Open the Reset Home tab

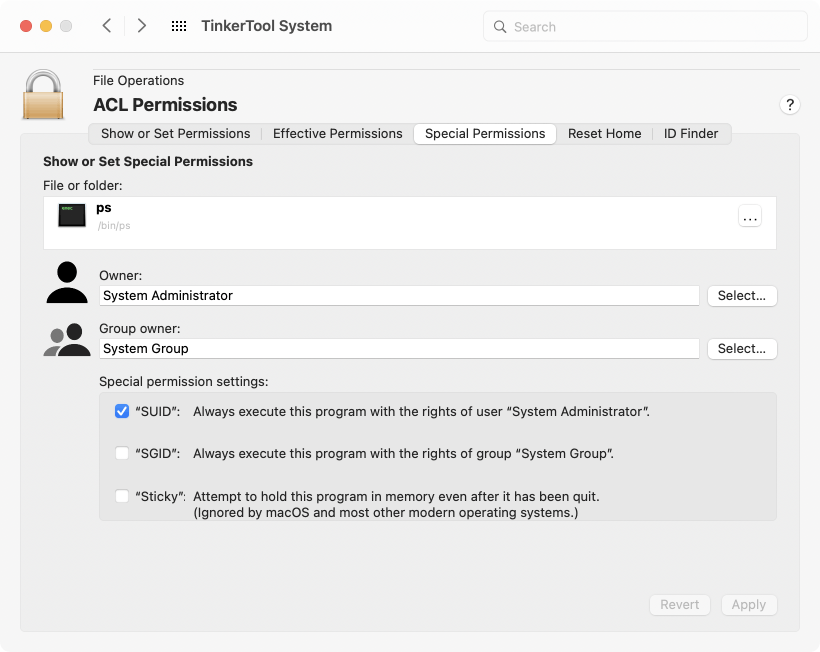point(605,134)
